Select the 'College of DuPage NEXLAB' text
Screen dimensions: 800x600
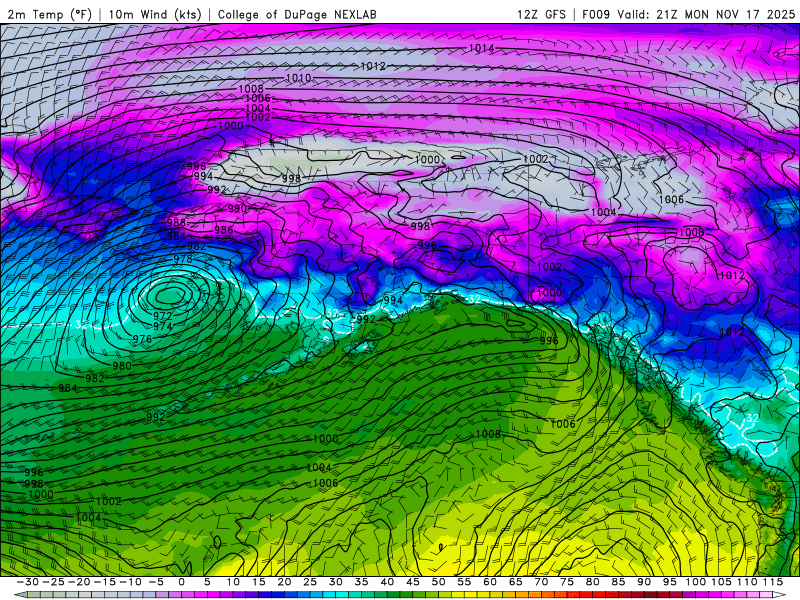pyautogui.click(x=297, y=14)
